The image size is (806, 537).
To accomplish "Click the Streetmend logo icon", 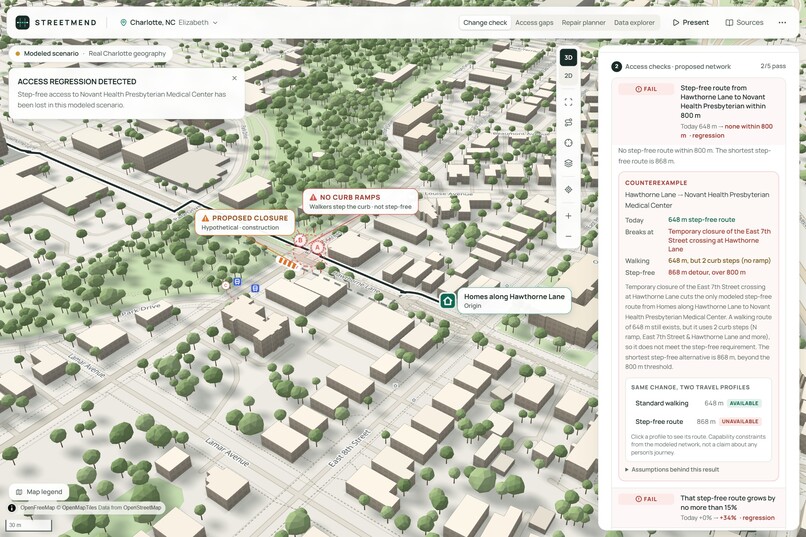I will (x=22, y=23).
